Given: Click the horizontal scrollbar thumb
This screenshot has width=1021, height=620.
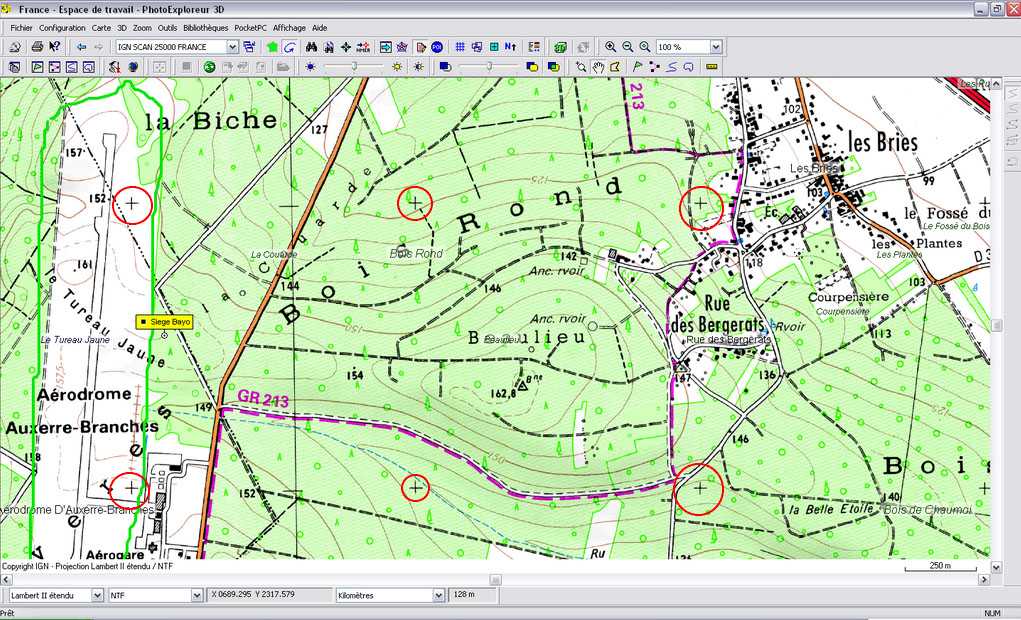Looking at the screenshot, I should 496,580.
